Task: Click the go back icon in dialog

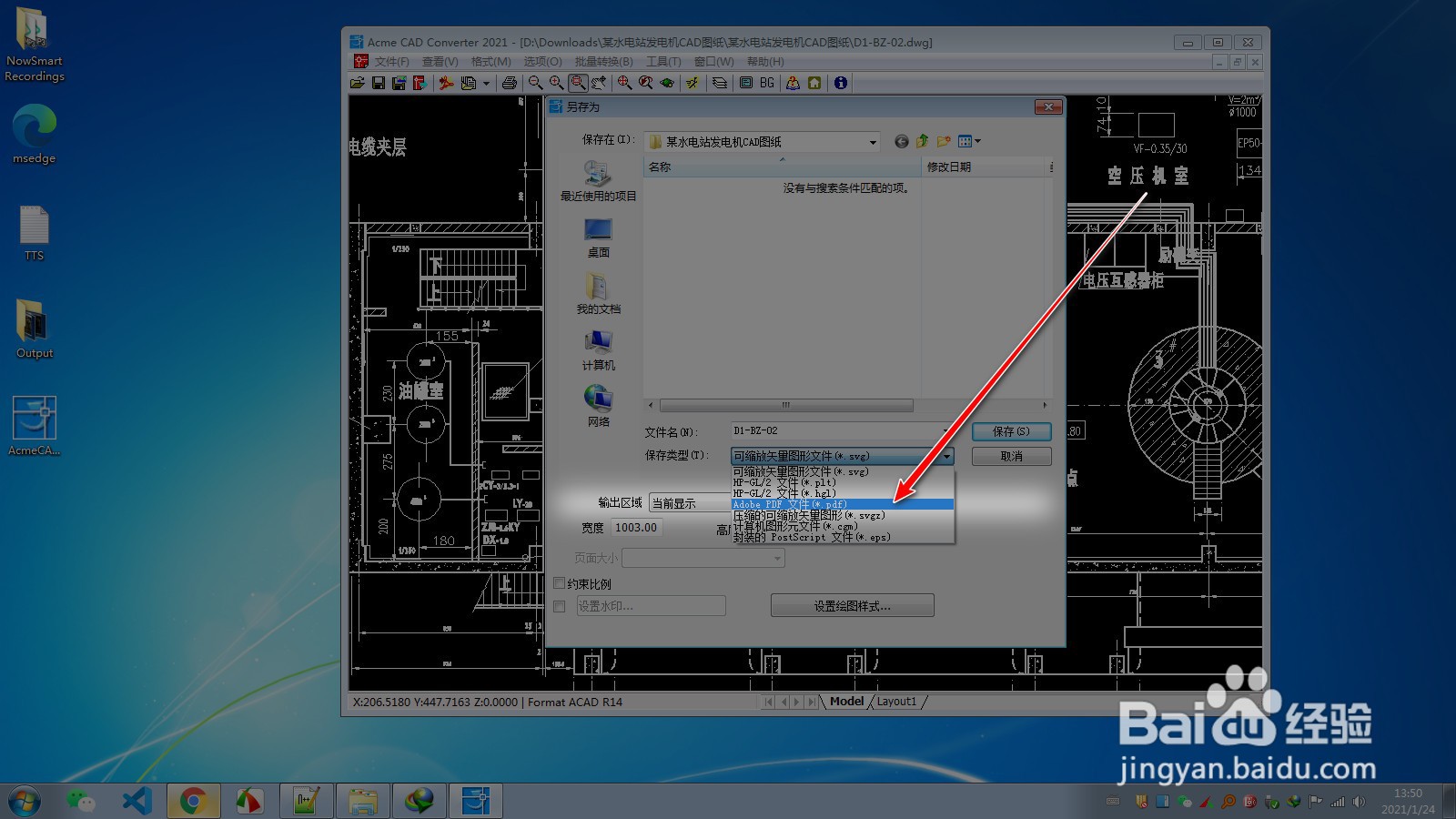Action: tap(901, 141)
